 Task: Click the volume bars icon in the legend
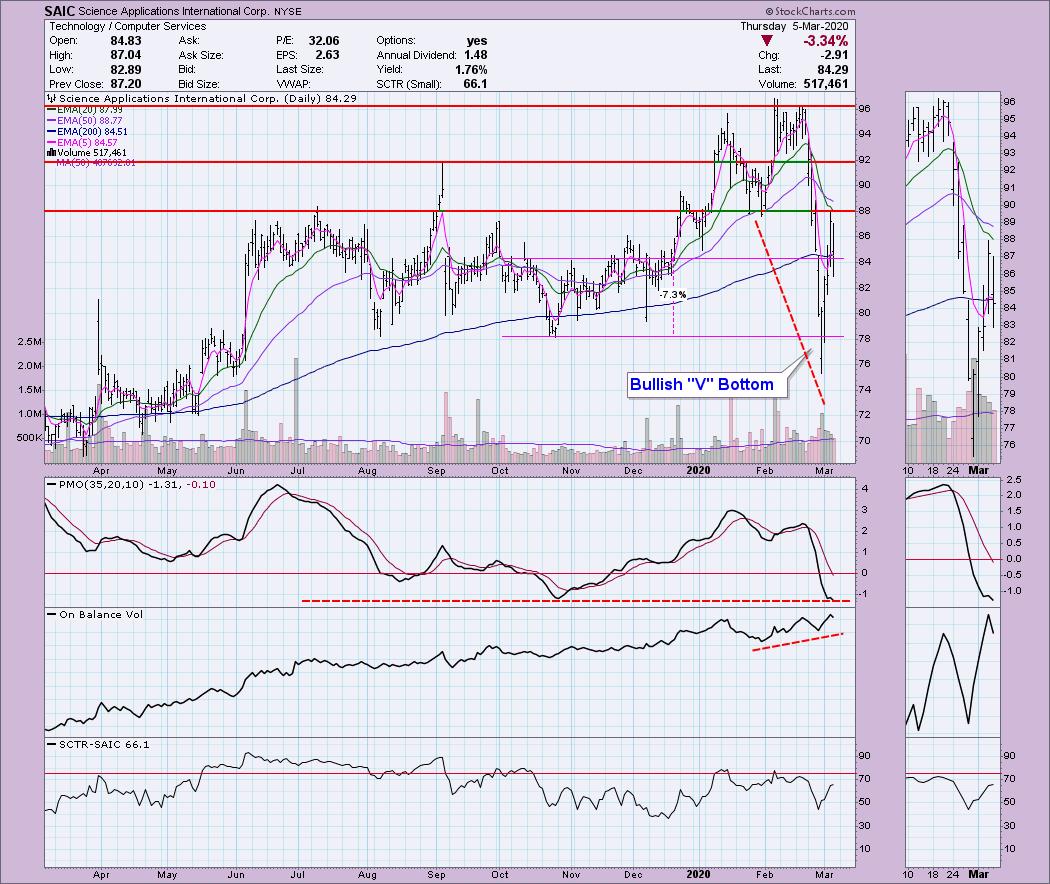[51, 153]
